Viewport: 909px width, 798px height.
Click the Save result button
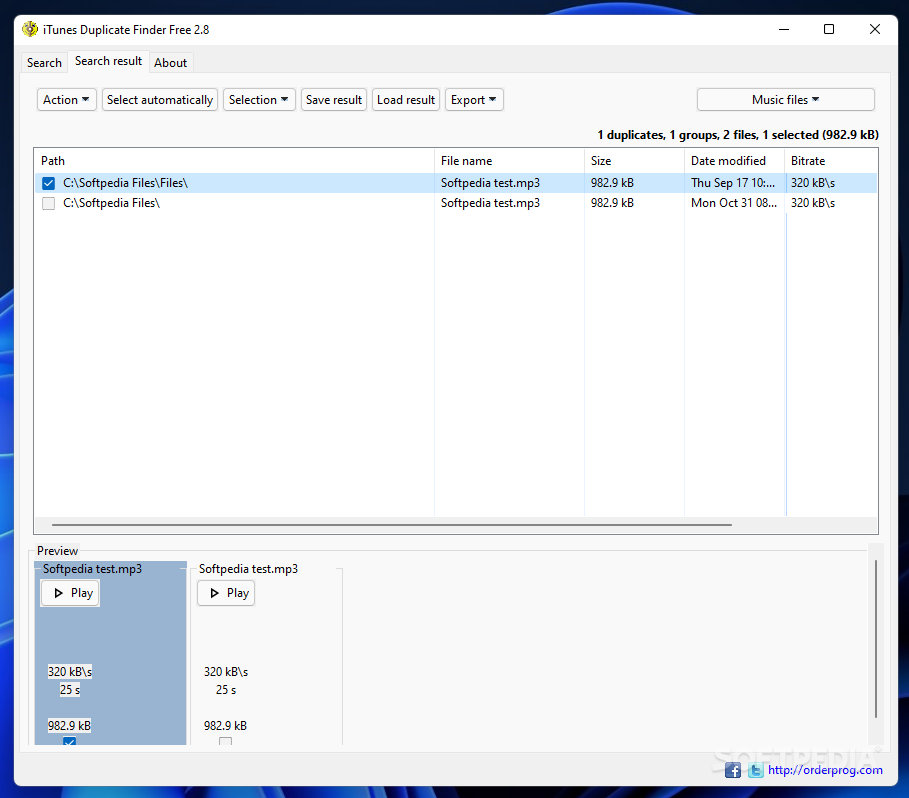(334, 100)
